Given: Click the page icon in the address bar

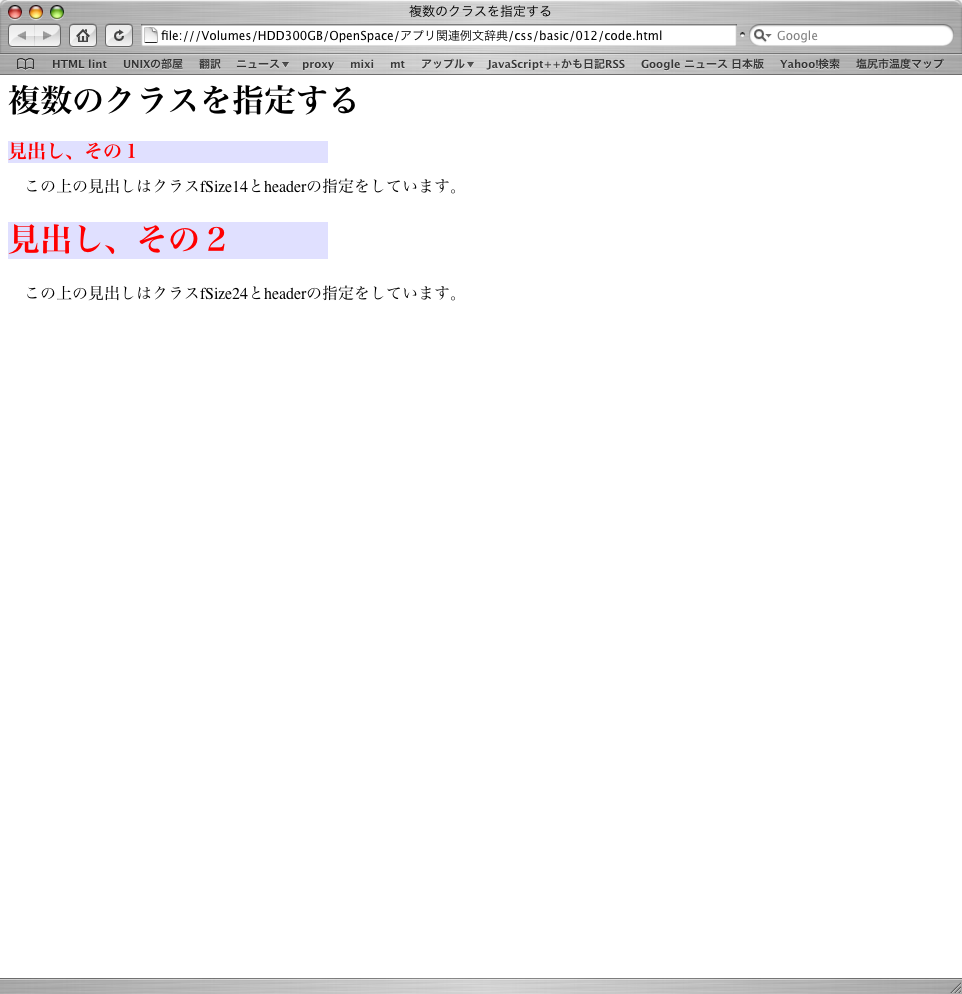Looking at the screenshot, I should point(151,36).
